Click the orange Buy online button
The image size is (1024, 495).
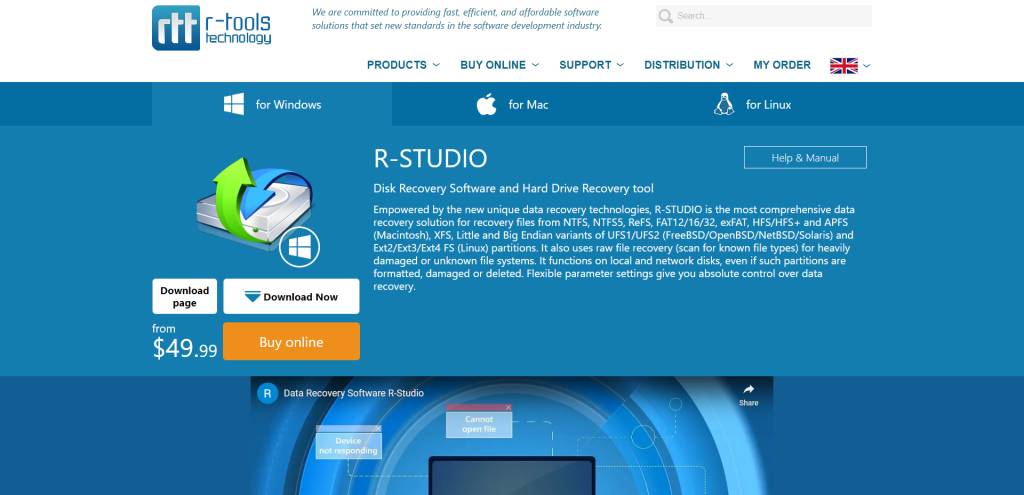[291, 342]
